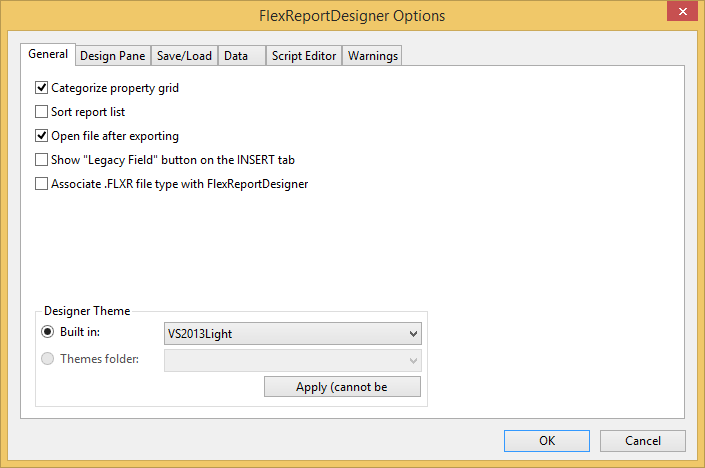Uncheck Categorize property grid
The height and width of the screenshot is (468, 705).
pyautogui.click(x=42, y=88)
